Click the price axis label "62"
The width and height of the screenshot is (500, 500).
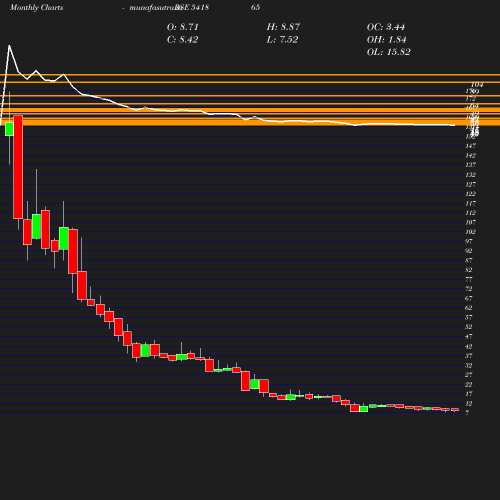(x=469, y=308)
